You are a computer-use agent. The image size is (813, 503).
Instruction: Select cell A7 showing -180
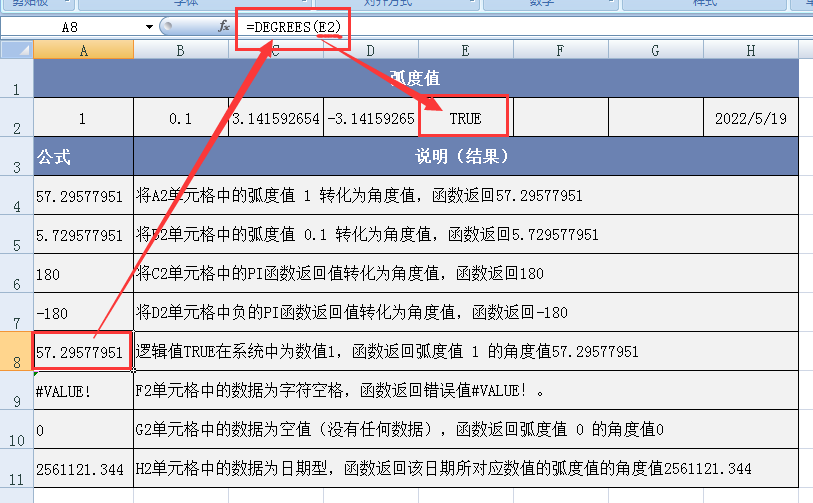(83, 312)
